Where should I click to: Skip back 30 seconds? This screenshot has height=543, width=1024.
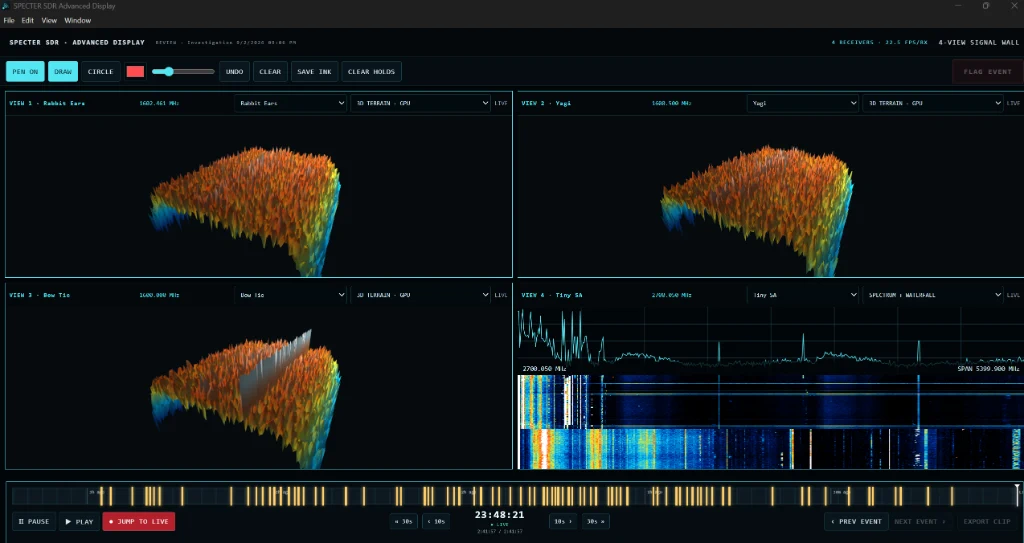[404, 521]
